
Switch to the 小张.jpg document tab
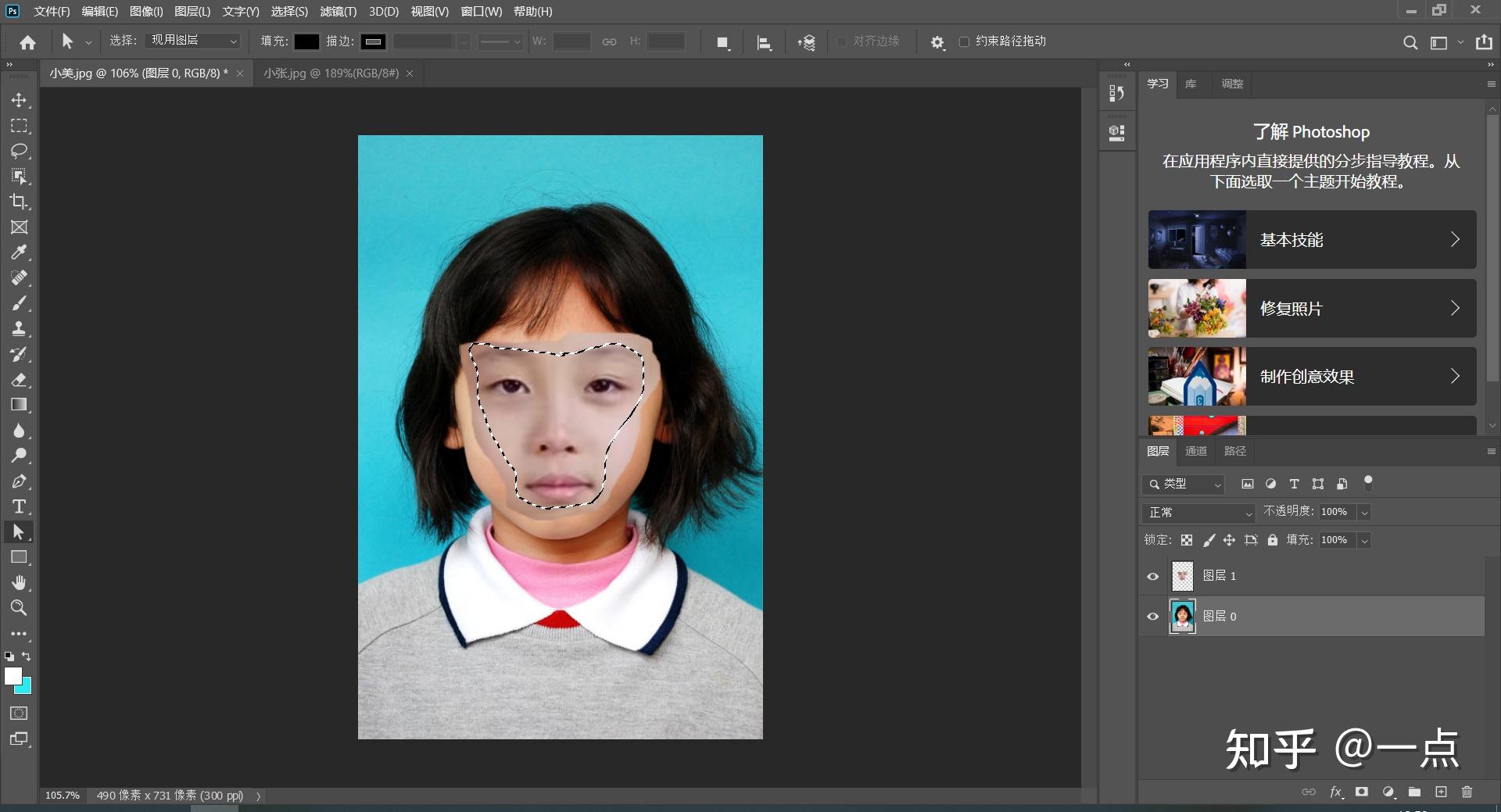coord(331,73)
